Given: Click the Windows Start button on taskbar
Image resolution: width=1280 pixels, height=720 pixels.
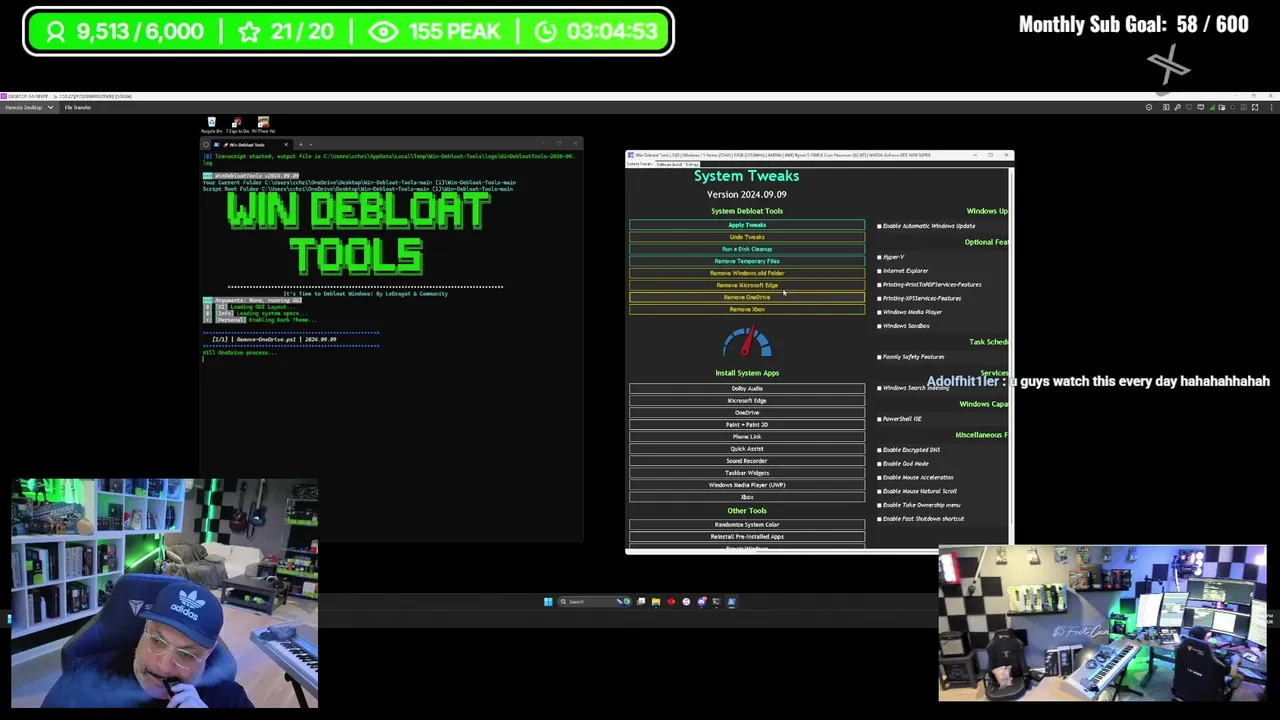Looking at the screenshot, I should click(548, 602).
